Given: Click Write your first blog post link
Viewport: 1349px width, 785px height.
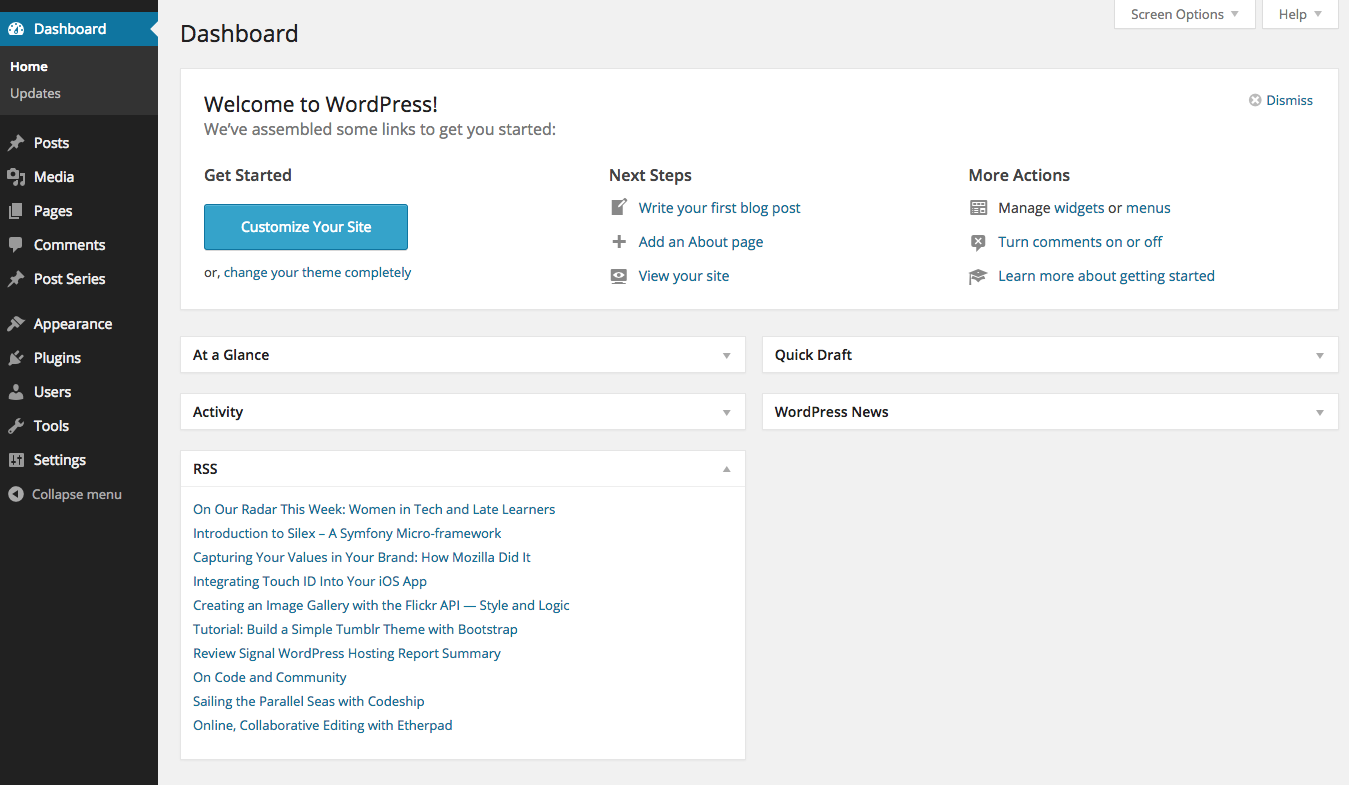Looking at the screenshot, I should (x=720, y=208).
